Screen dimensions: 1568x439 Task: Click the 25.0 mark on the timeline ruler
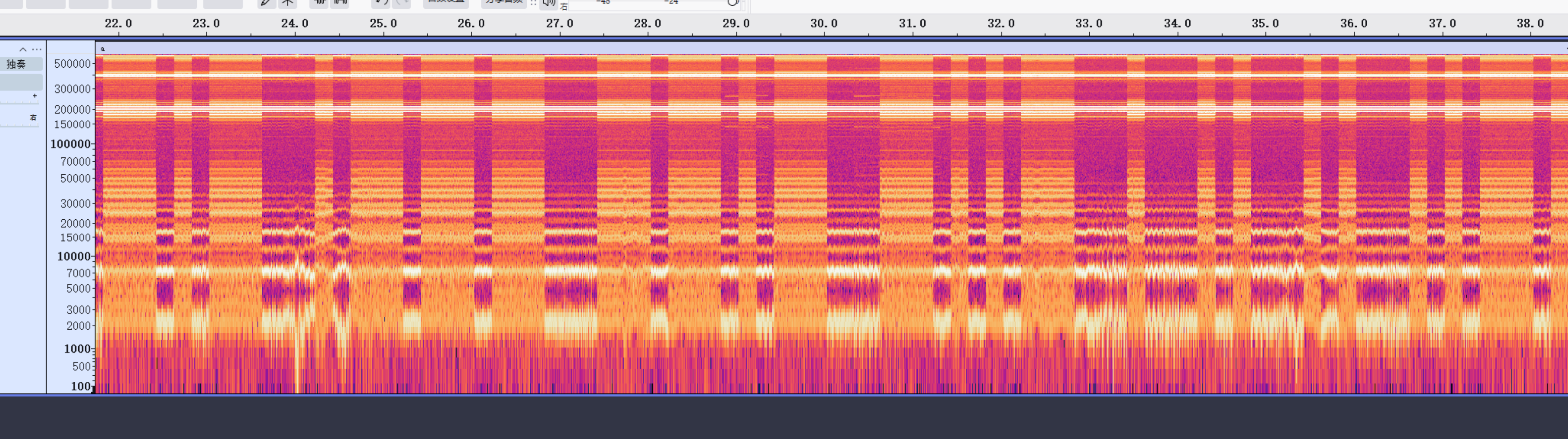[383, 24]
